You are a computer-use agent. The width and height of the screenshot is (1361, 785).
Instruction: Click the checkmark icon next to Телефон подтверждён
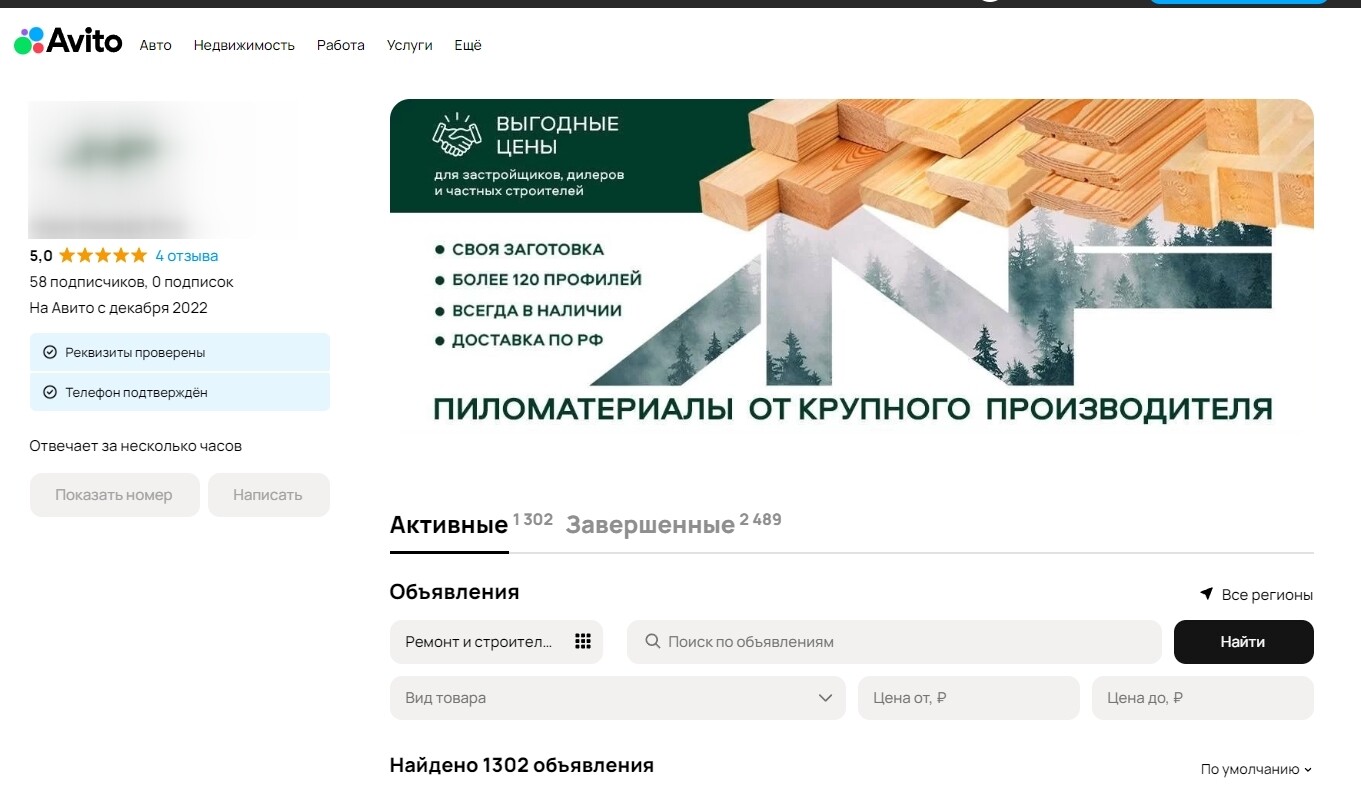tap(49, 393)
